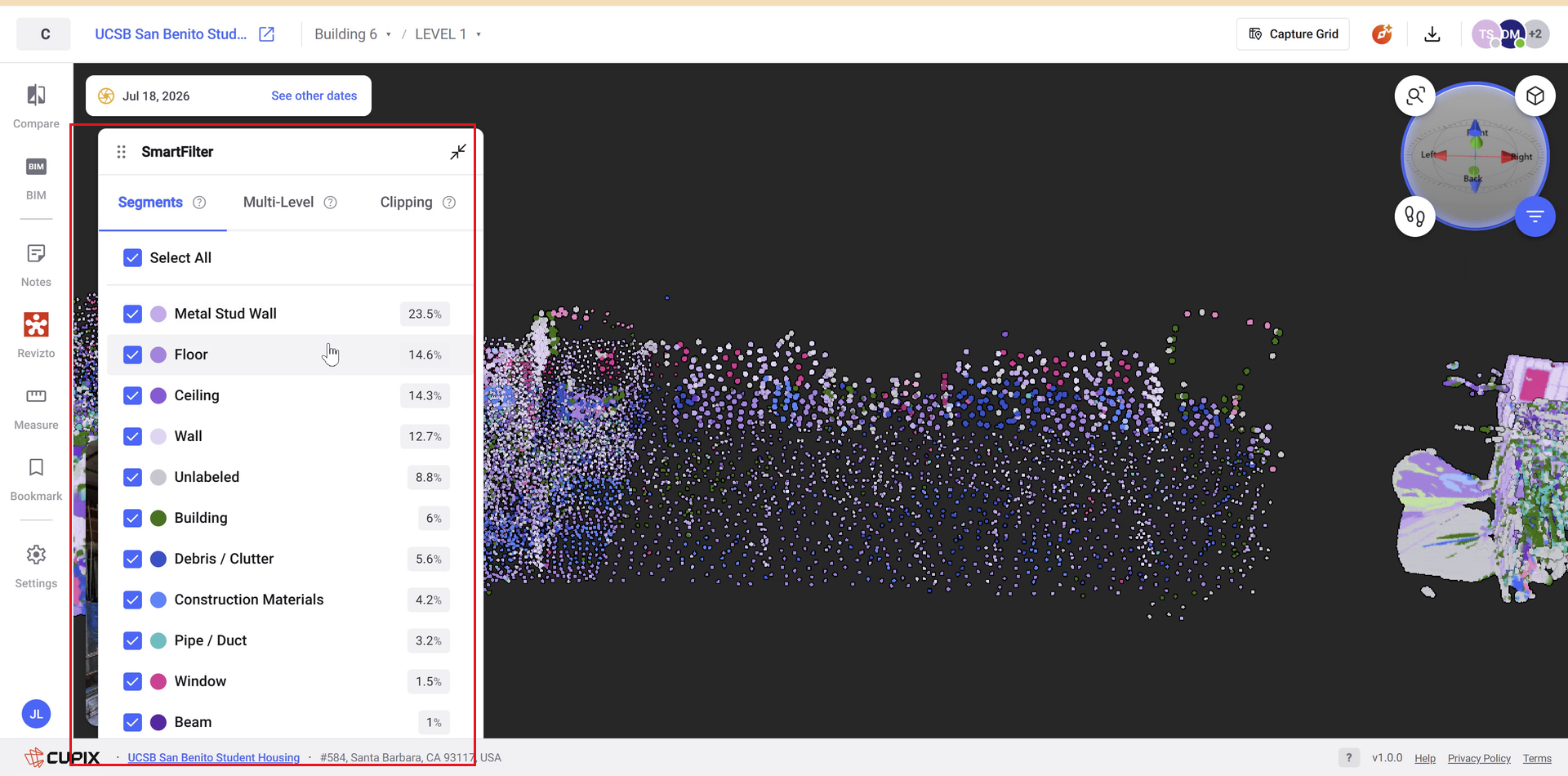
Task: Show help for Multi-Level tab
Action: pyautogui.click(x=330, y=203)
